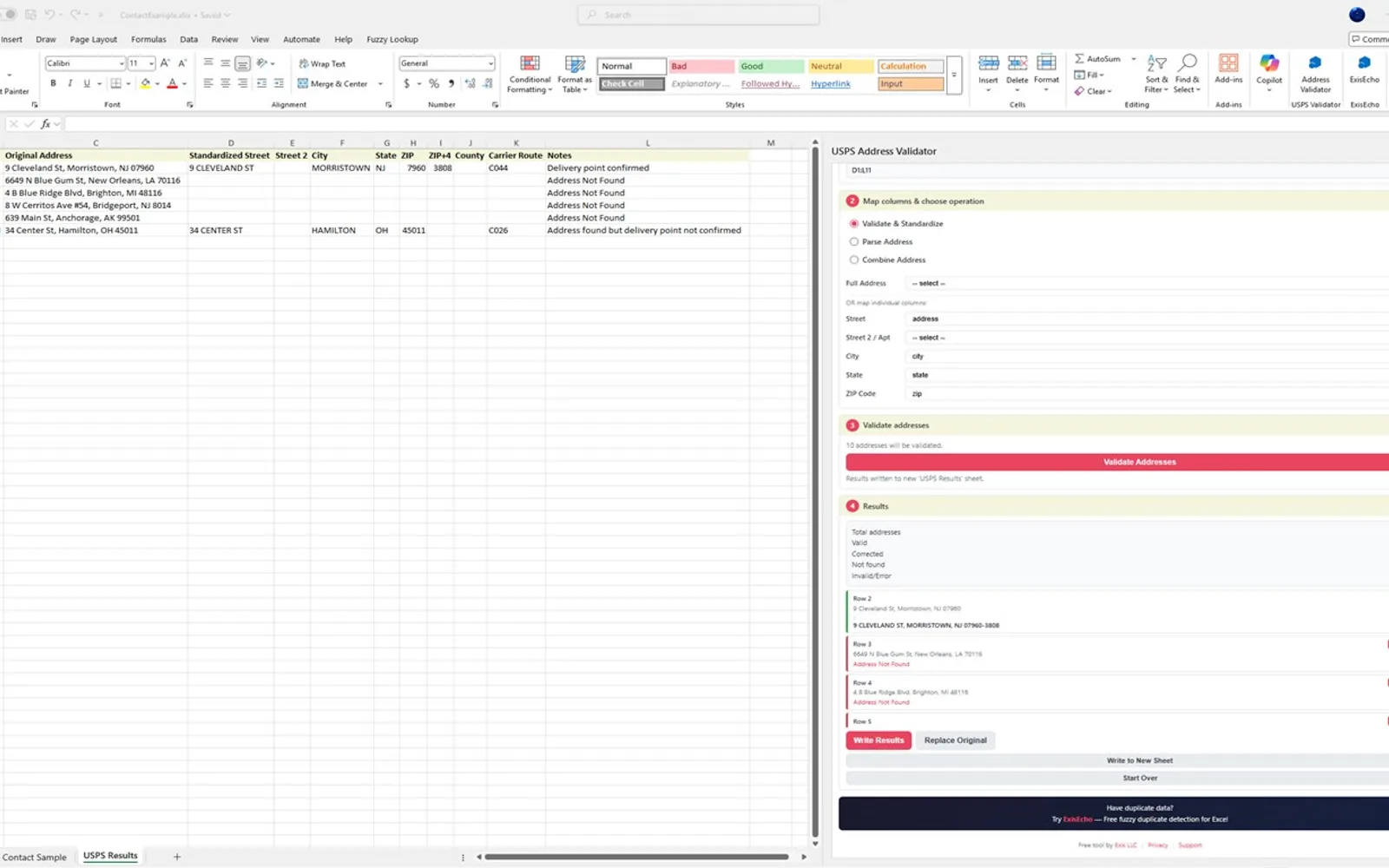Viewport: 1389px width, 868px height.
Task: Select the Validate & Standardize option
Action: [854, 224]
